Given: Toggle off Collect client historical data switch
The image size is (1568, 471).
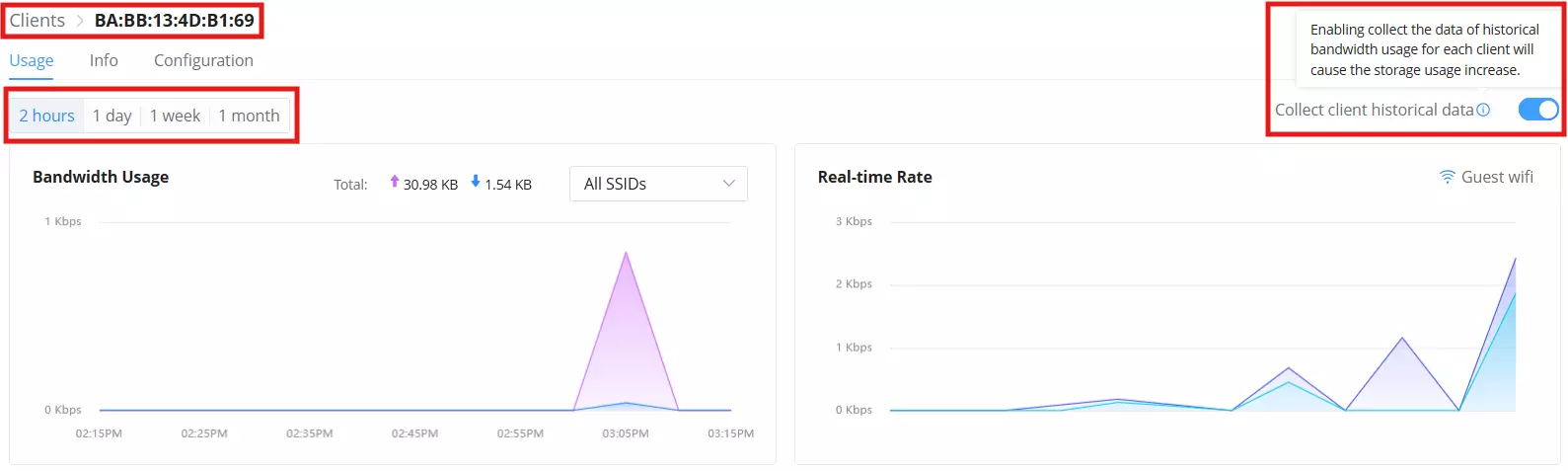Looking at the screenshot, I should pyautogui.click(x=1538, y=110).
